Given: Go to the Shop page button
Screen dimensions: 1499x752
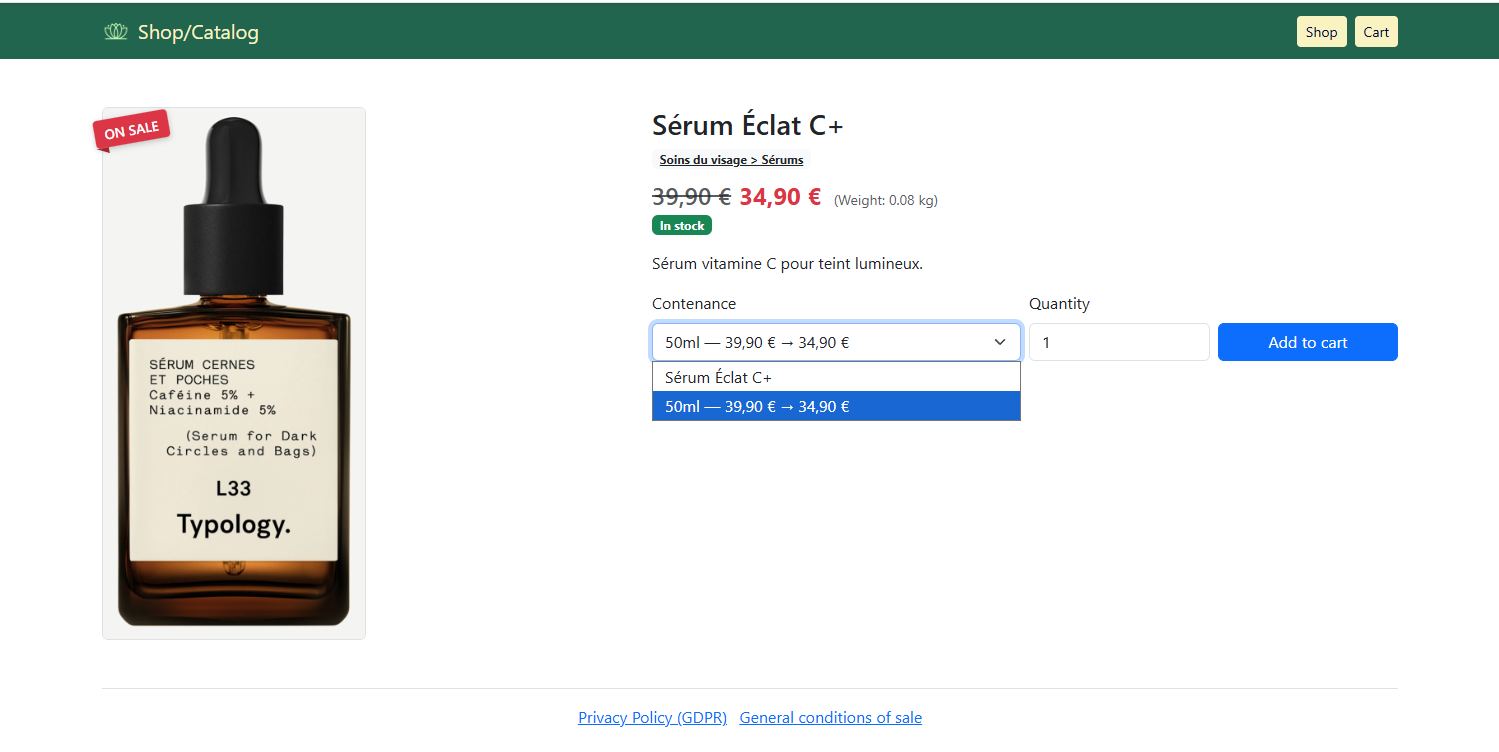Looking at the screenshot, I should click(1321, 32).
